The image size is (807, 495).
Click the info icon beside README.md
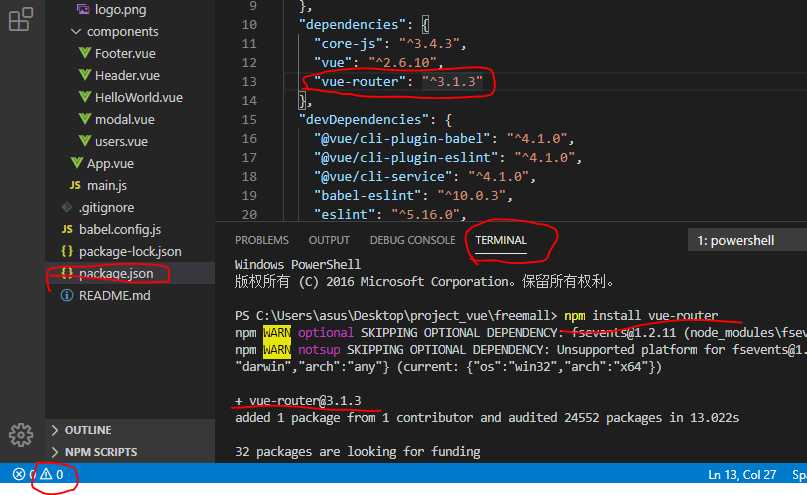coord(67,295)
